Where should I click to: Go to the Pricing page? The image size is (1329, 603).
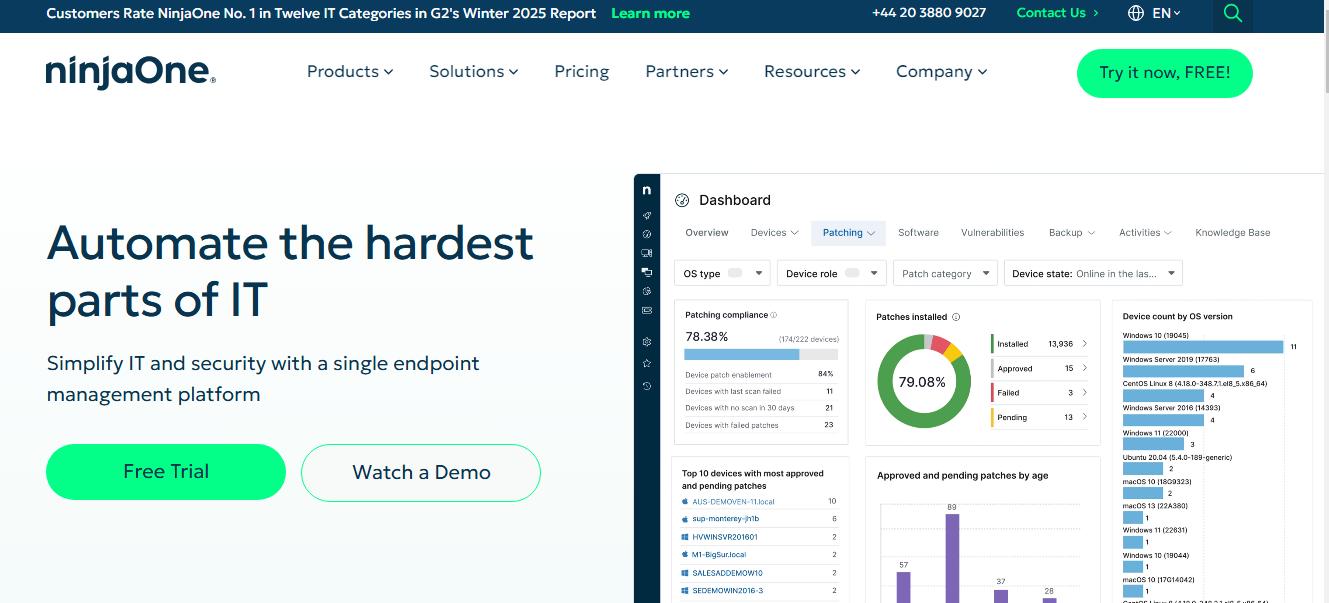tap(581, 72)
